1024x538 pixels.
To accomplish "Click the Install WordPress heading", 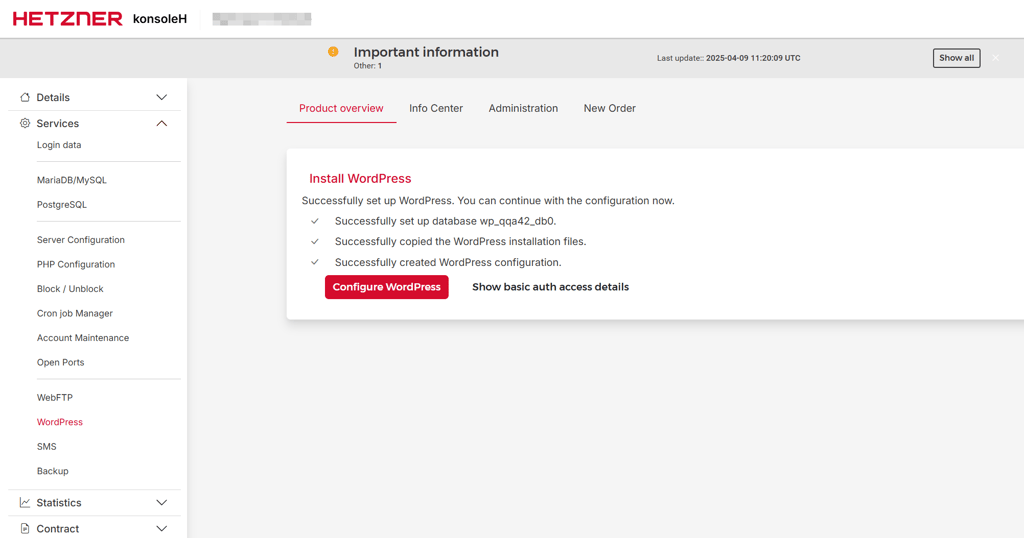I will click(360, 179).
